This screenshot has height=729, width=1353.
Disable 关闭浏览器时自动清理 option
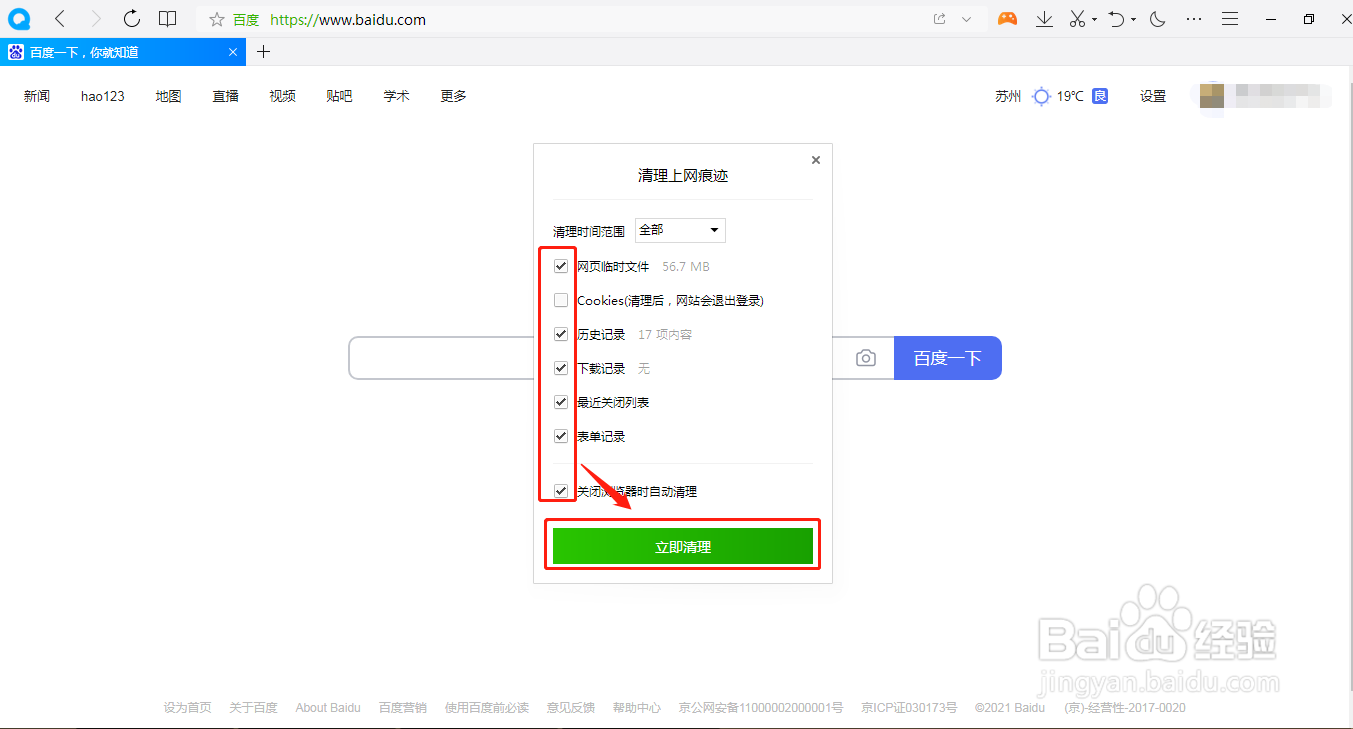tap(560, 490)
